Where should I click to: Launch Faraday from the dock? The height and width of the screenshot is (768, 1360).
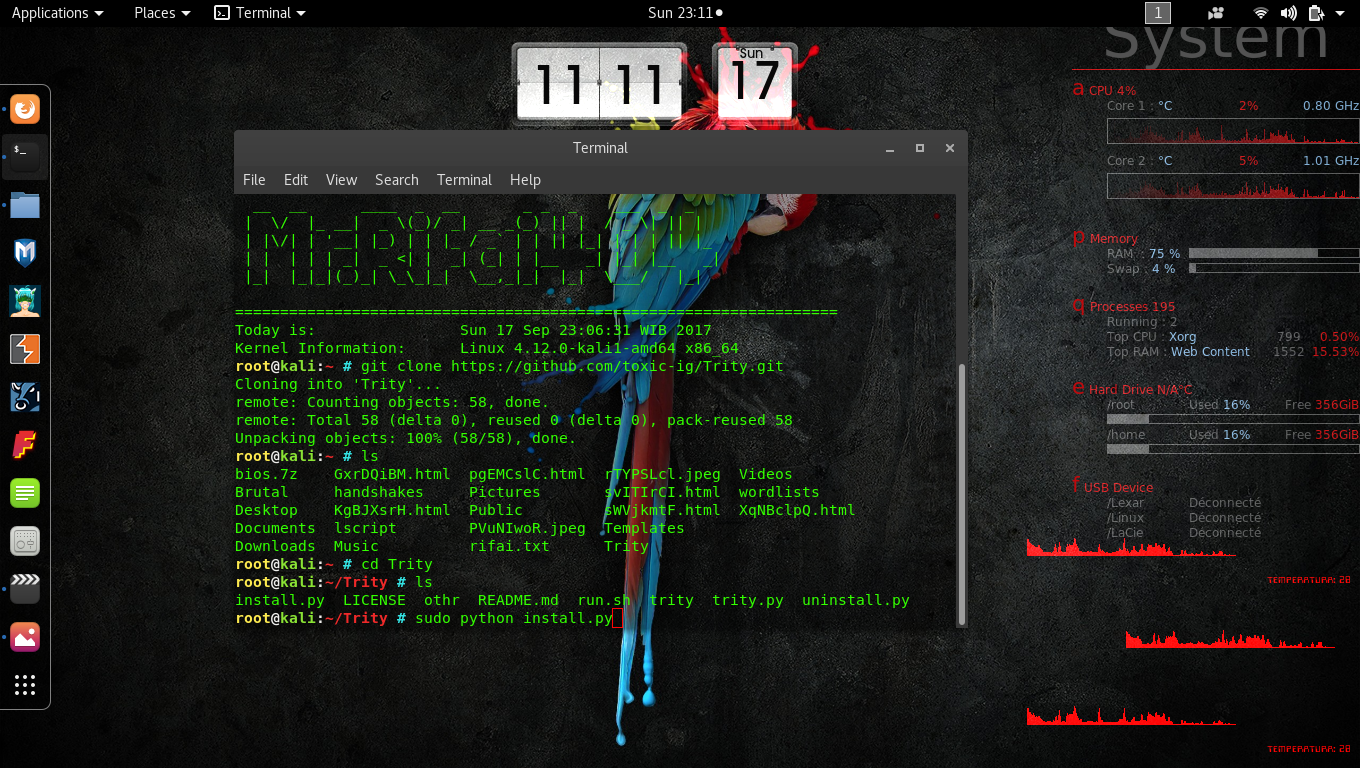click(24, 445)
